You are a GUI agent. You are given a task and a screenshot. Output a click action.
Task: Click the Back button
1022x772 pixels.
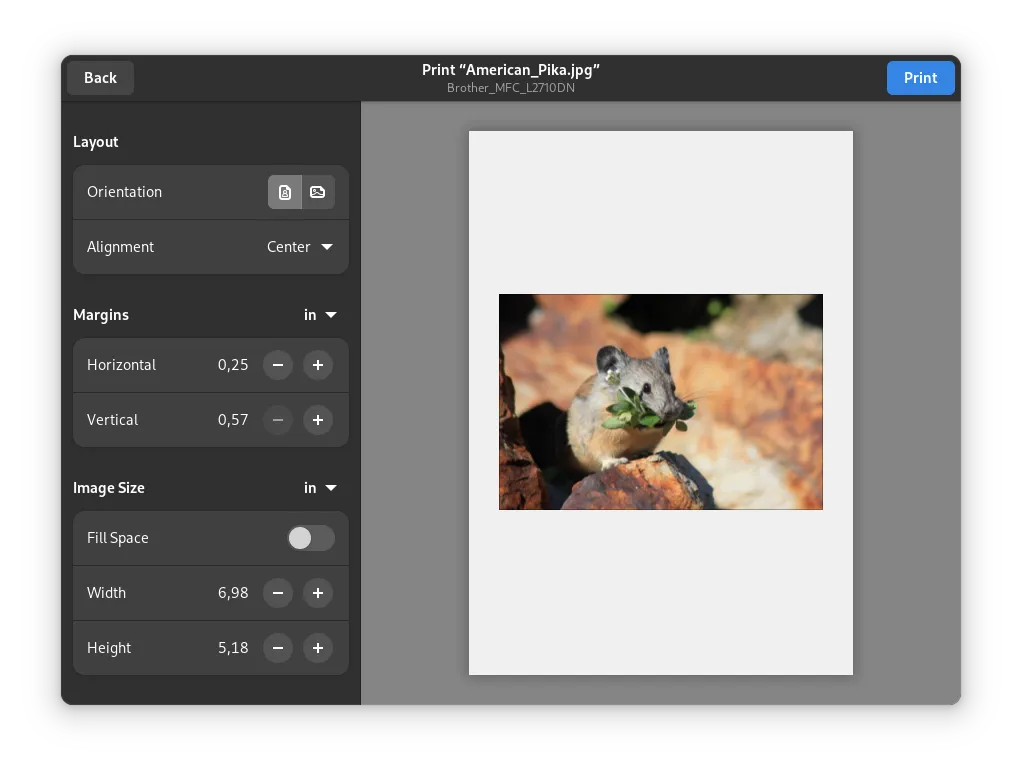point(100,78)
